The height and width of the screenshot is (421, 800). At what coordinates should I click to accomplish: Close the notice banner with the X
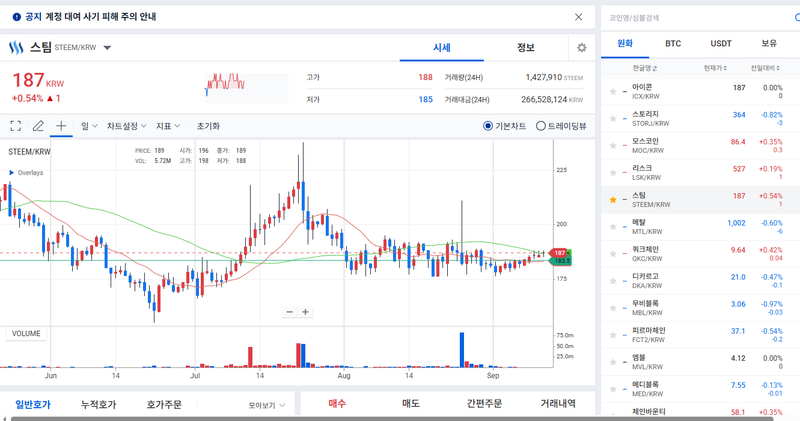pos(578,17)
